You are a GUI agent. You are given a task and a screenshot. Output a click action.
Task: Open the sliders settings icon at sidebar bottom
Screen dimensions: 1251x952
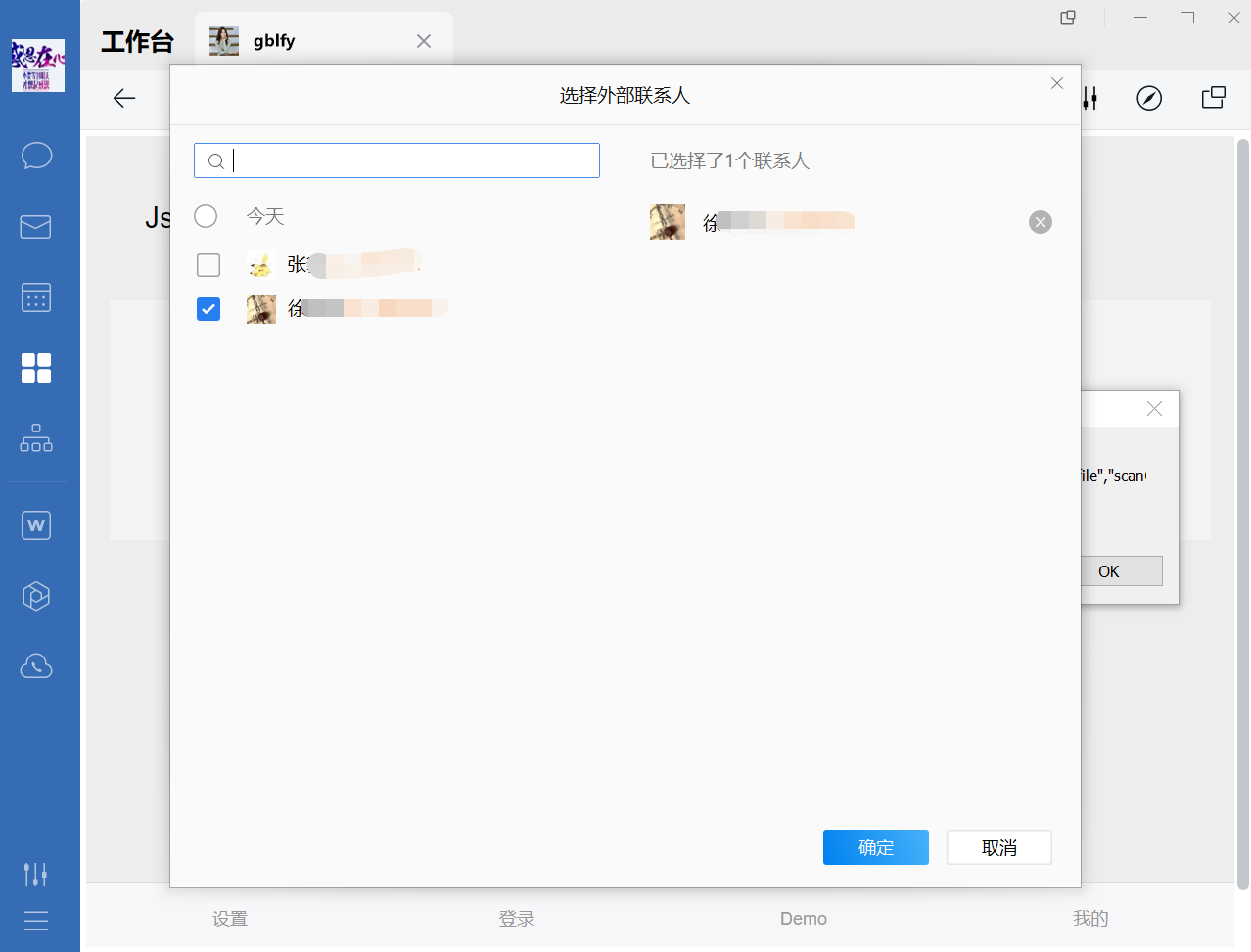36,874
